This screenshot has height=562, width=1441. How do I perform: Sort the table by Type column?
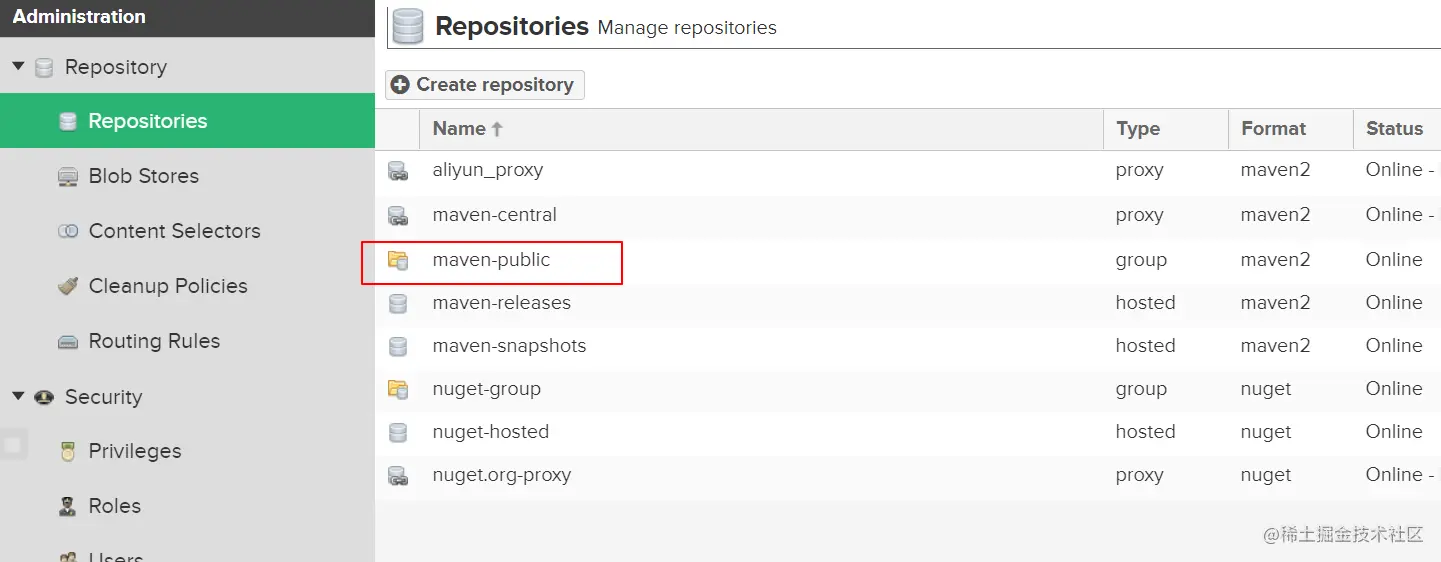(1138, 129)
